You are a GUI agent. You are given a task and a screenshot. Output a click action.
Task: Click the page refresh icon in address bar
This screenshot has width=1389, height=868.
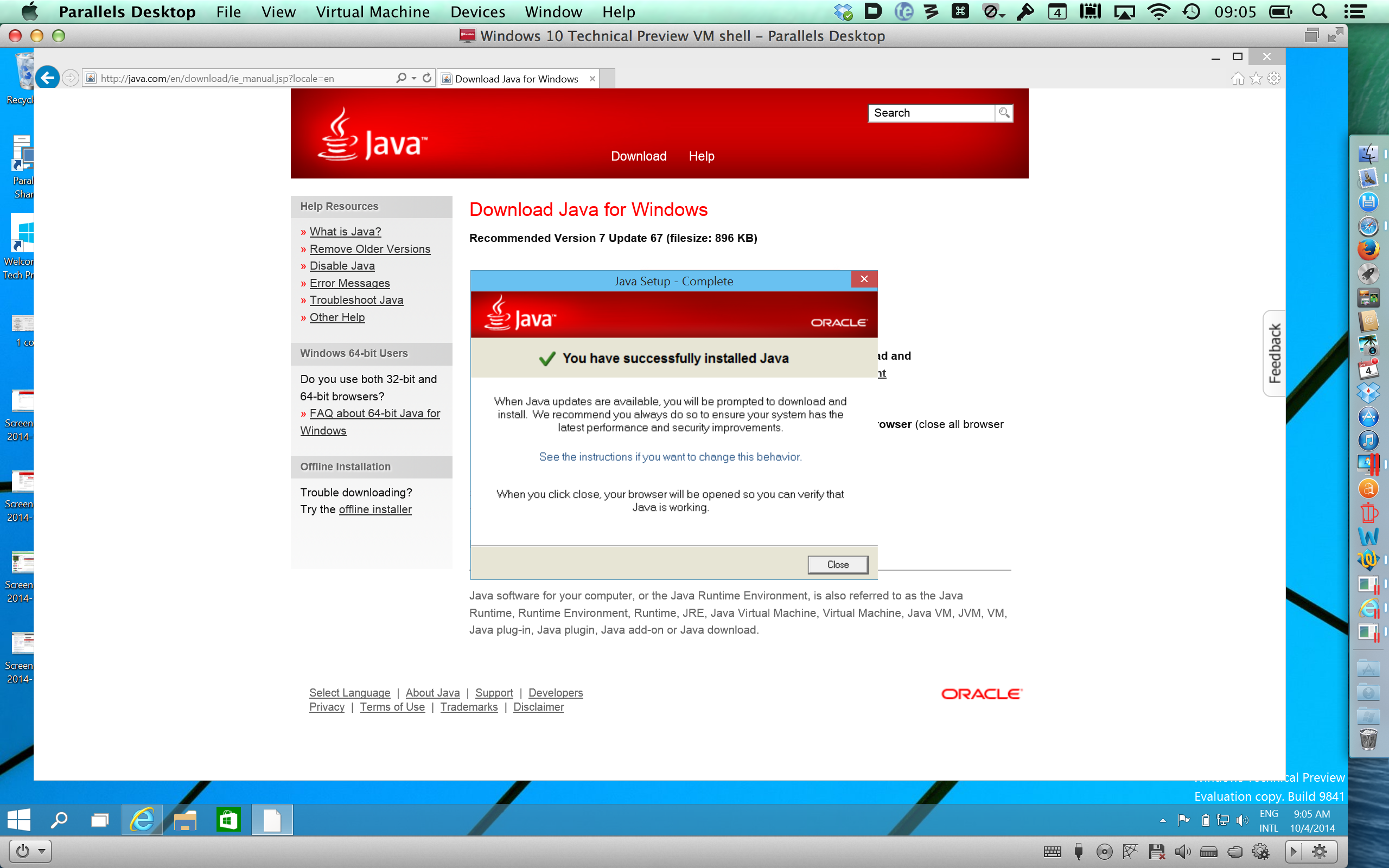click(x=427, y=78)
